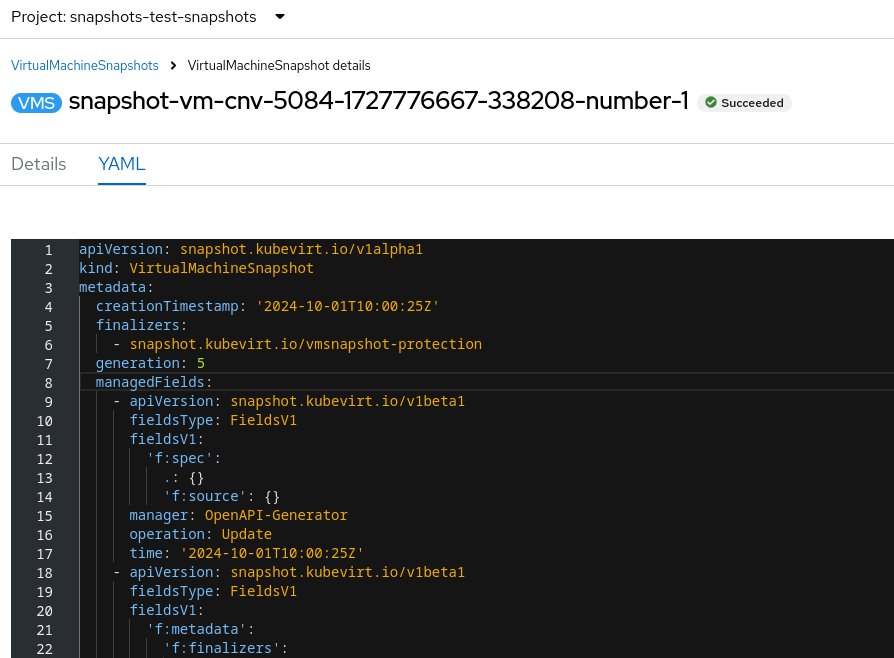Click the blue VMS resource badge
Viewport: 894px width, 658px height.
click(x=37, y=103)
